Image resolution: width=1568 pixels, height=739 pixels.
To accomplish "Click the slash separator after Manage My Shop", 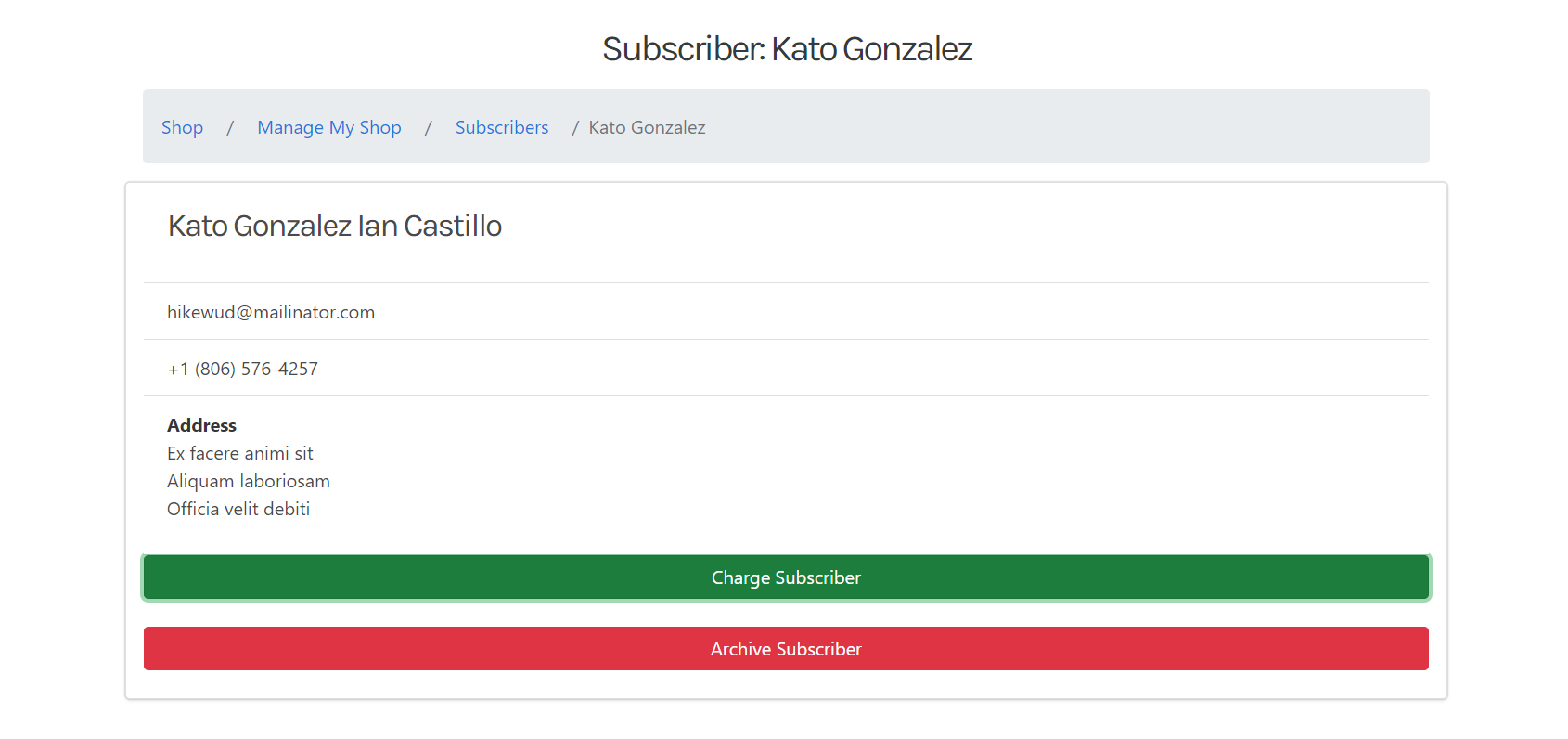I will (429, 127).
